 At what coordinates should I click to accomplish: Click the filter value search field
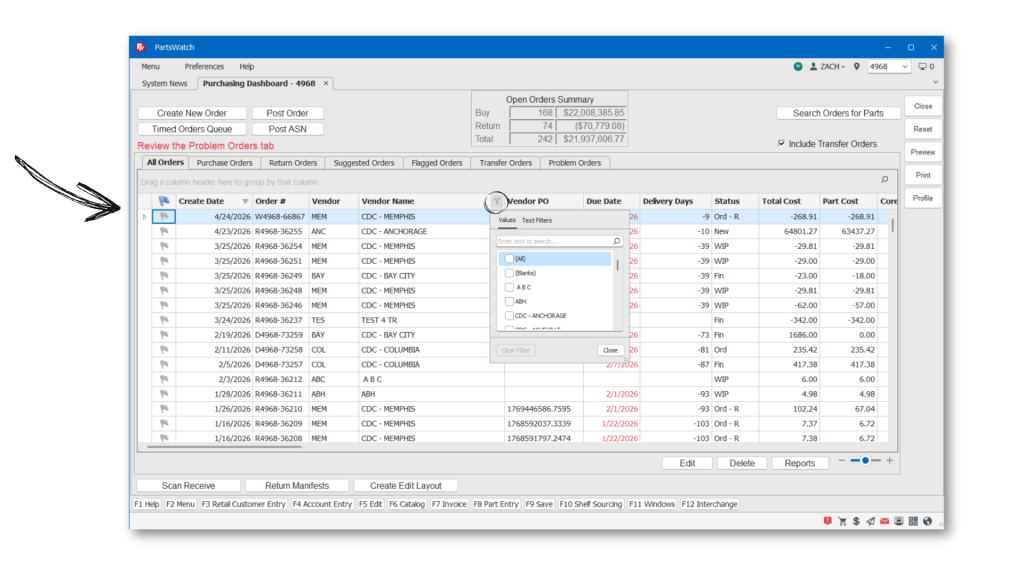click(554, 242)
